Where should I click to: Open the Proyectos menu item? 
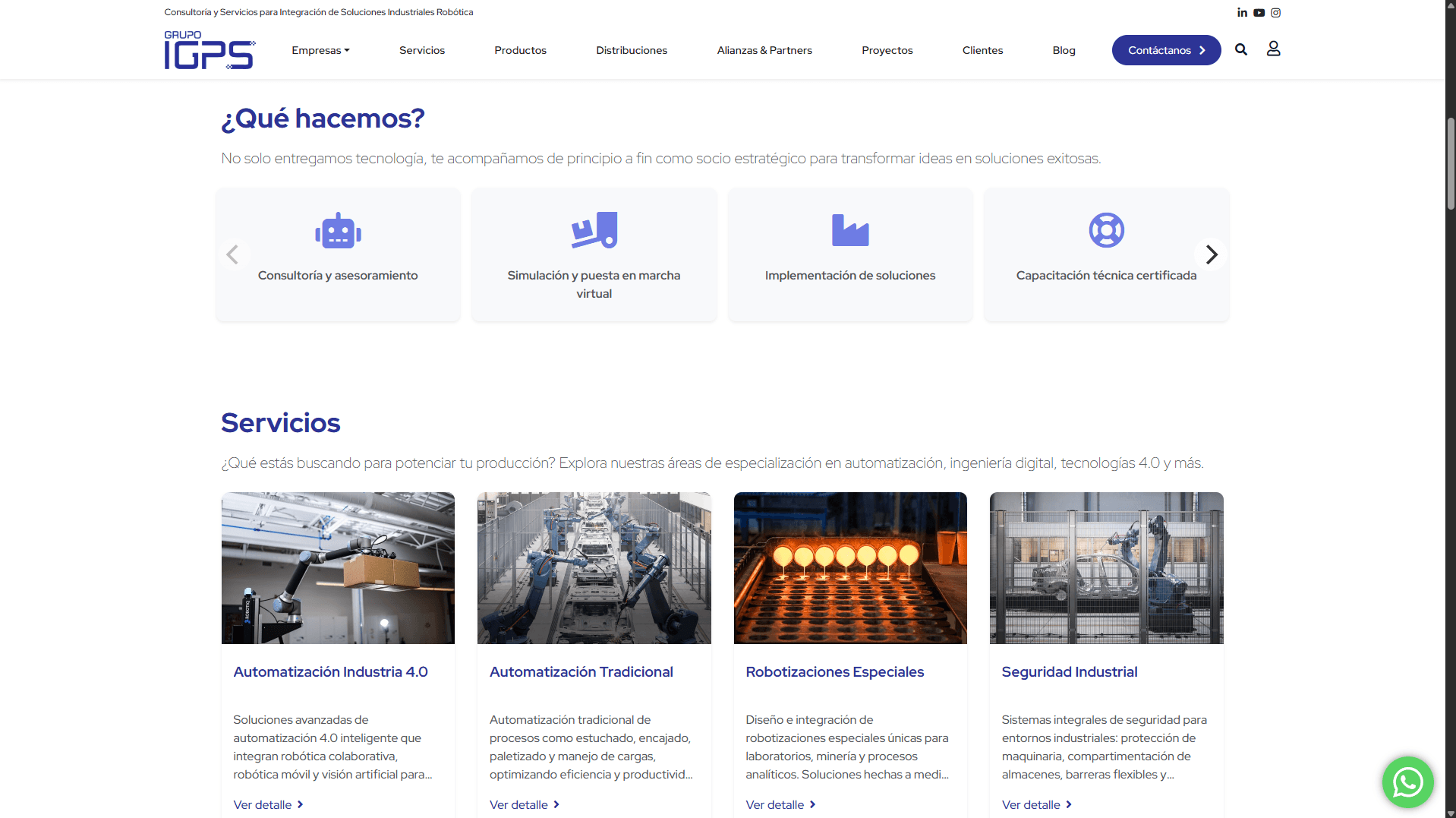pos(887,50)
